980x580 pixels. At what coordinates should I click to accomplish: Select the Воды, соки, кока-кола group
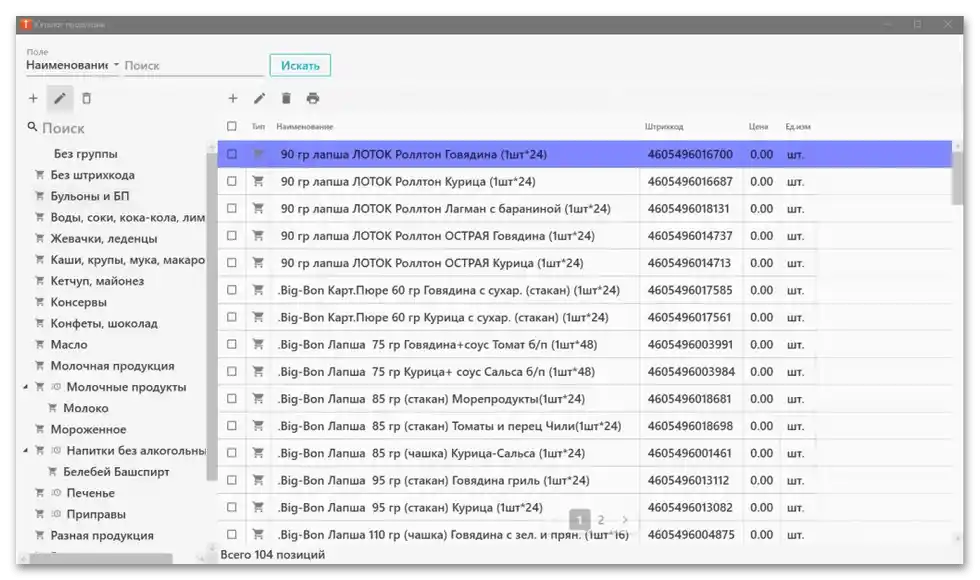point(128,218)
